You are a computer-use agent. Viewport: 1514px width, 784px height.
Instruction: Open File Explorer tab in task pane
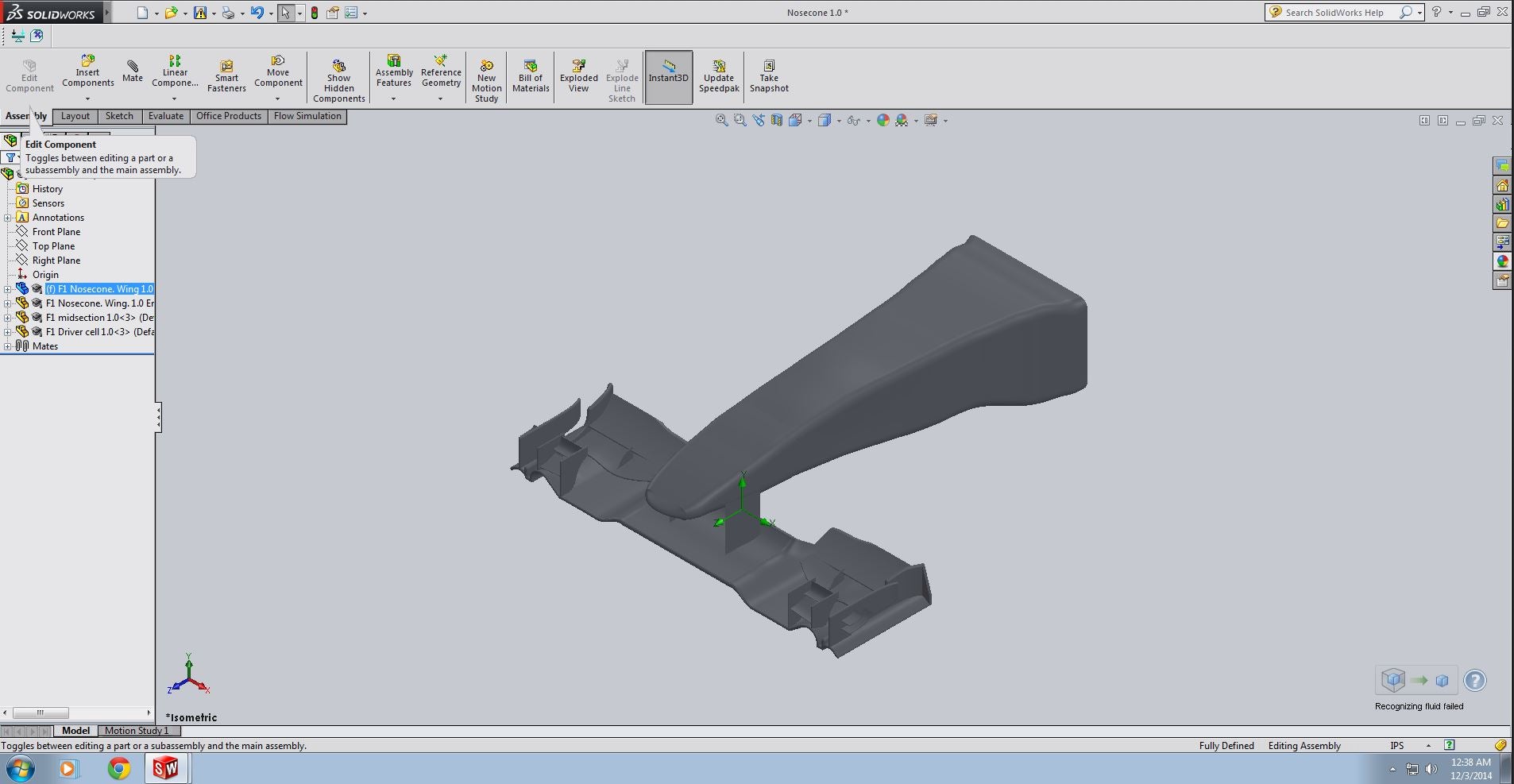click(1502, 223)
